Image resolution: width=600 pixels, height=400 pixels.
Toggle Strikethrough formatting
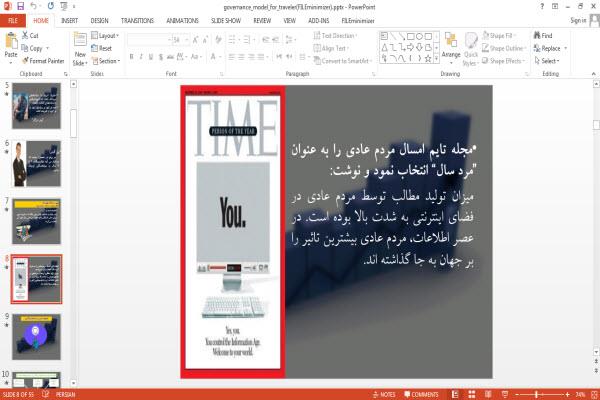click(170, 57)
